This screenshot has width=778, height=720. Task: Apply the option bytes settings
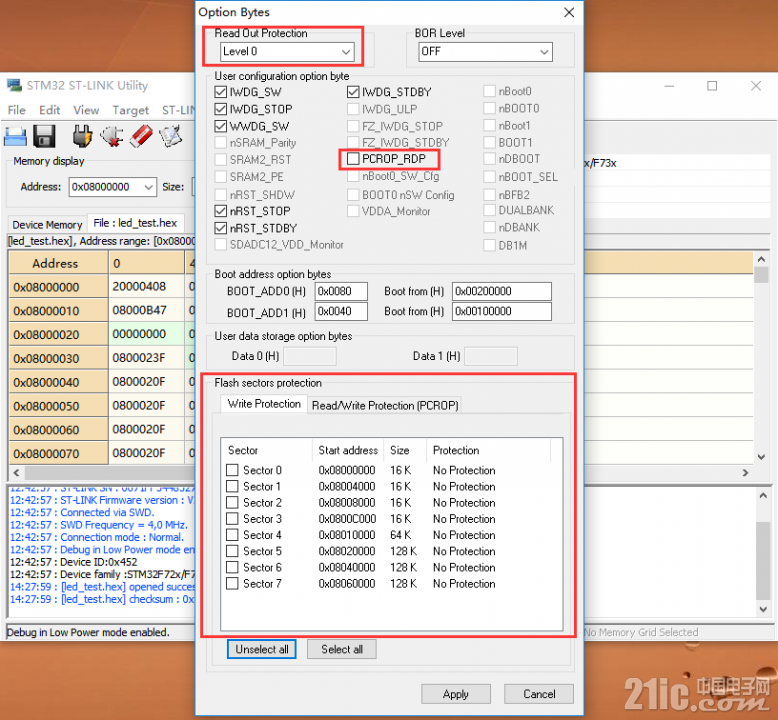[456, 694]
